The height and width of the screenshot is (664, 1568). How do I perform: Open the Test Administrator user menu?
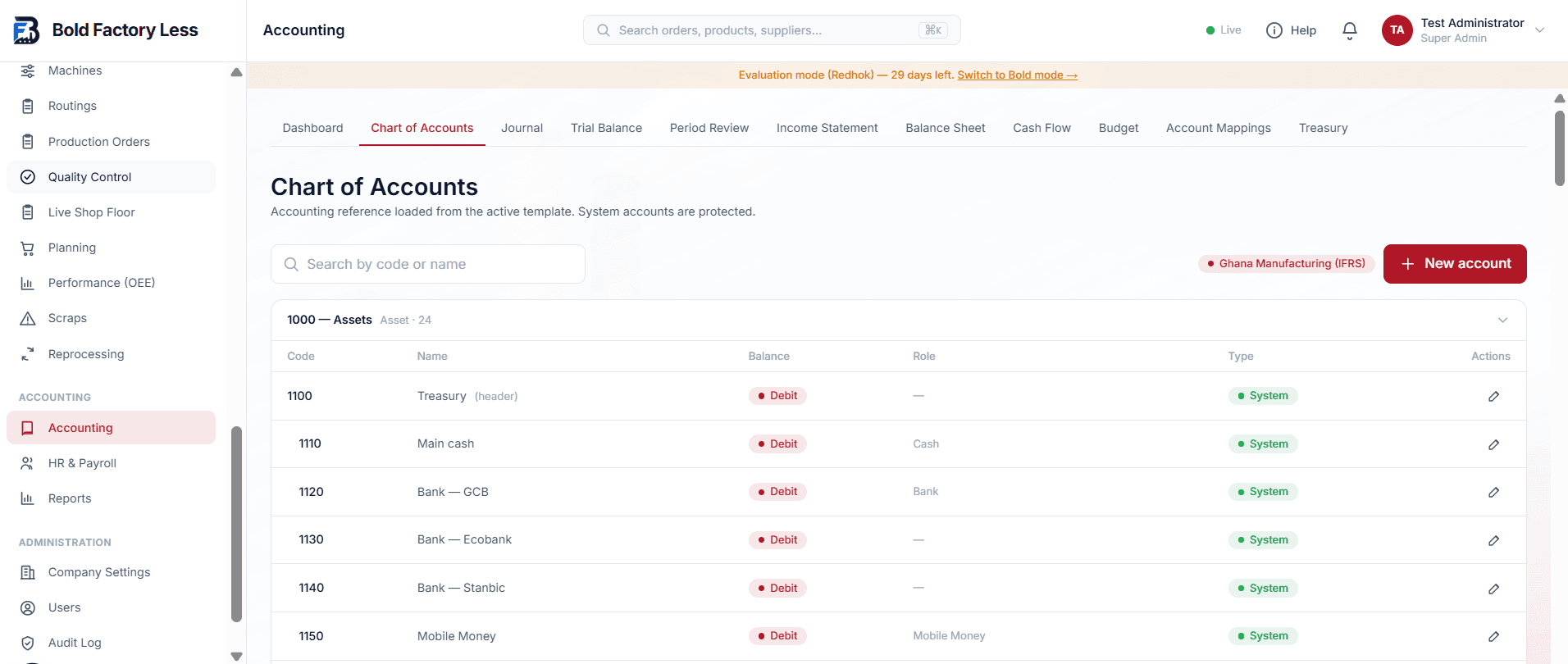[1464, 30]
